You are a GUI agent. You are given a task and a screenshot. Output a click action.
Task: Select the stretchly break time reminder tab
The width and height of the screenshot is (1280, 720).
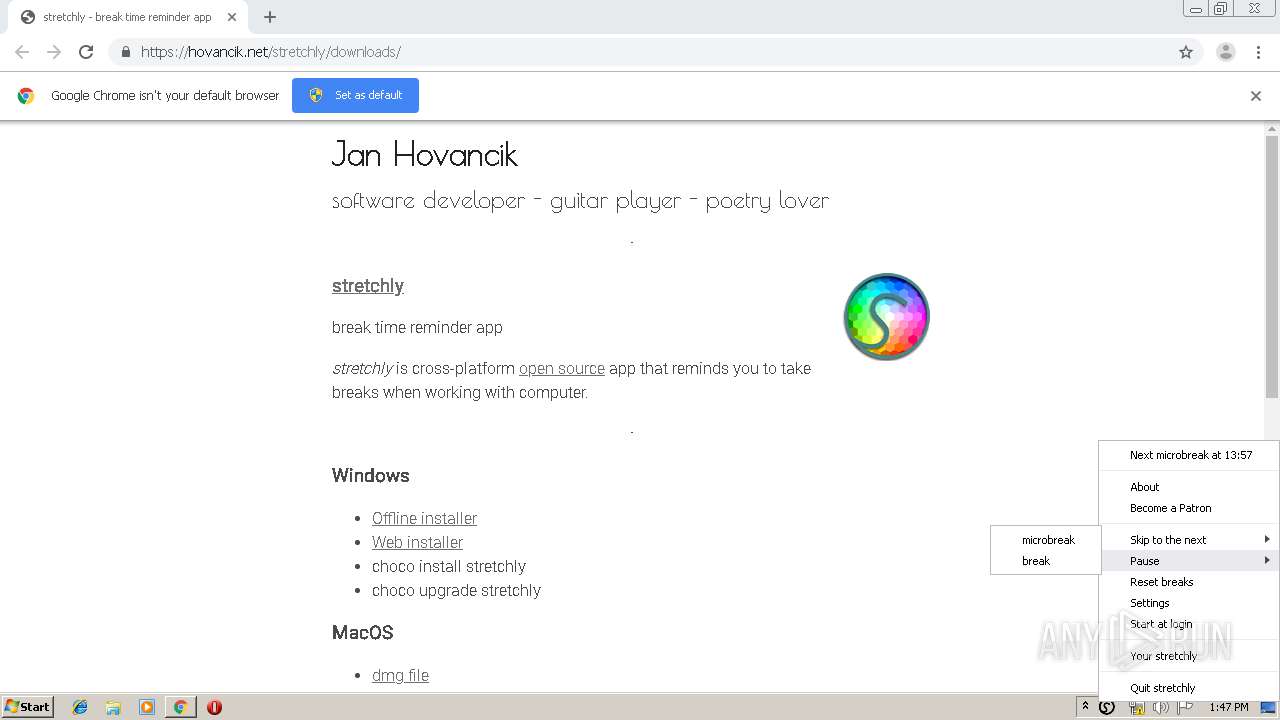pos(127,17)
